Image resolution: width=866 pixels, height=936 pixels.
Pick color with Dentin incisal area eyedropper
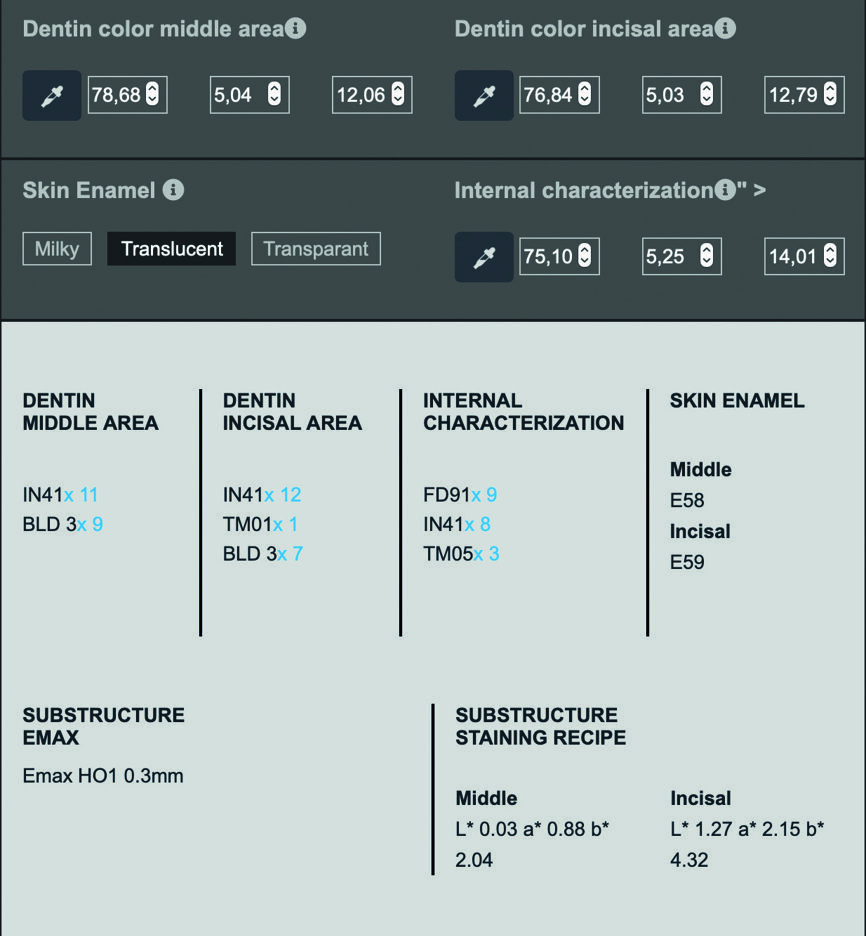tap(484, 96)
